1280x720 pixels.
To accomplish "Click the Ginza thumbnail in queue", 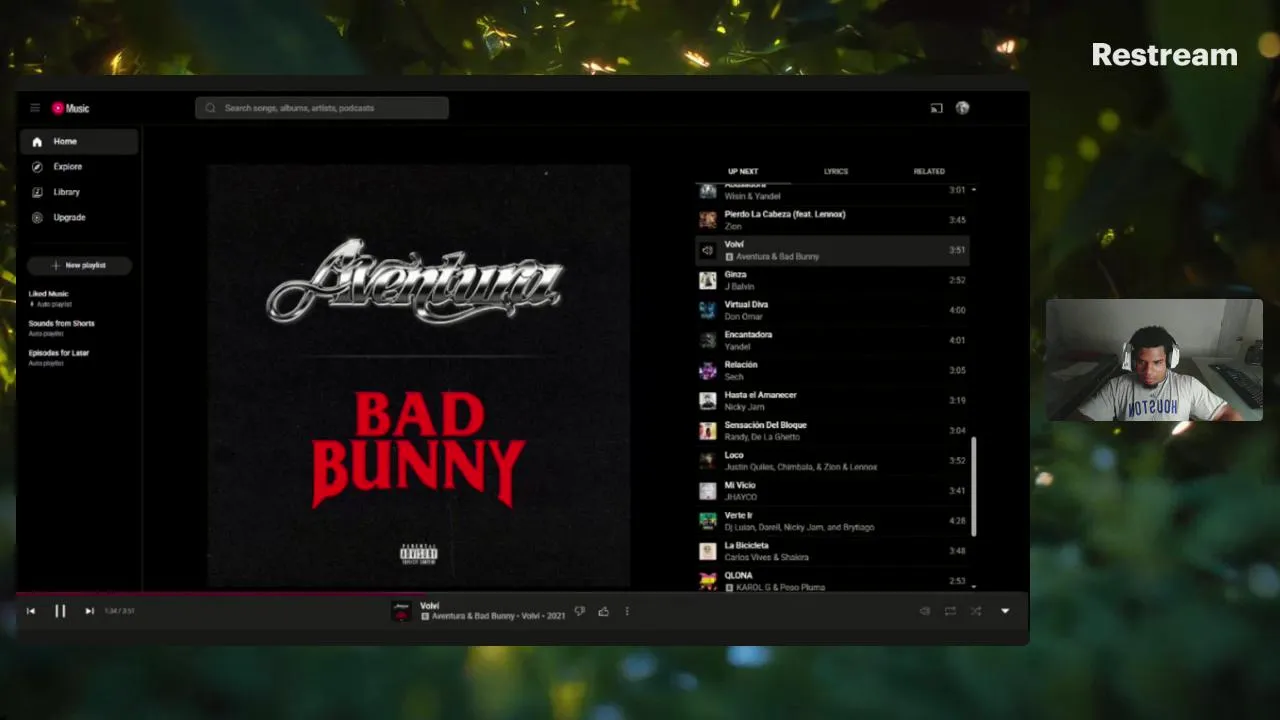I will point(707,280).
